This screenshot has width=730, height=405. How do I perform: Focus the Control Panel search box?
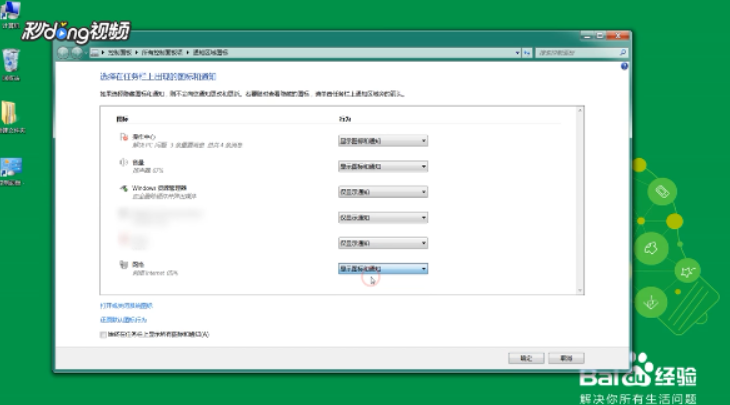click(577, 53)
